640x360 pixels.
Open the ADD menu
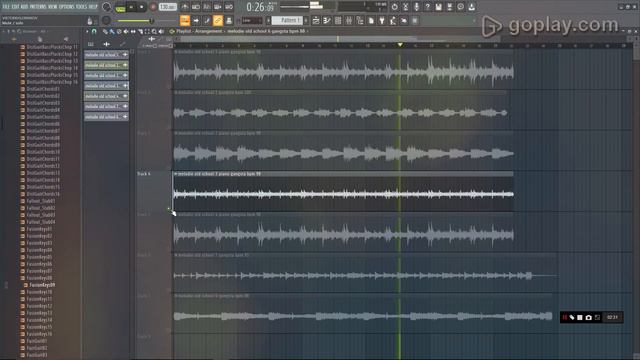[24, 7]
